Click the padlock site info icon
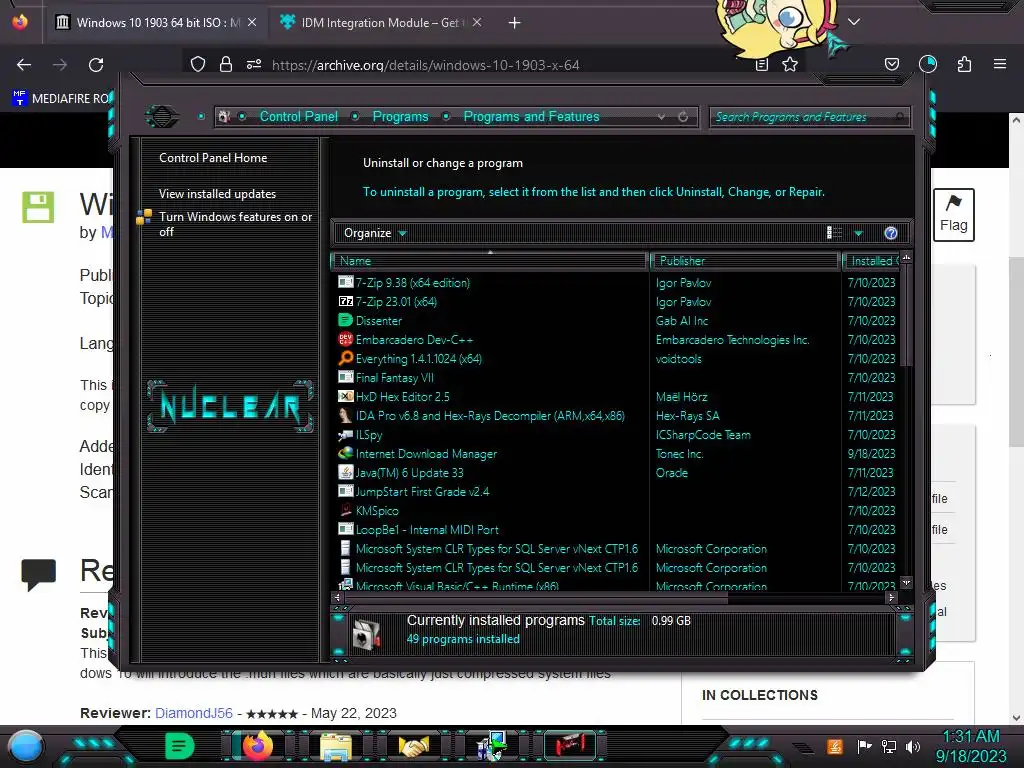The width and height of the screenshot is (1024, 768). coord(226,64)
